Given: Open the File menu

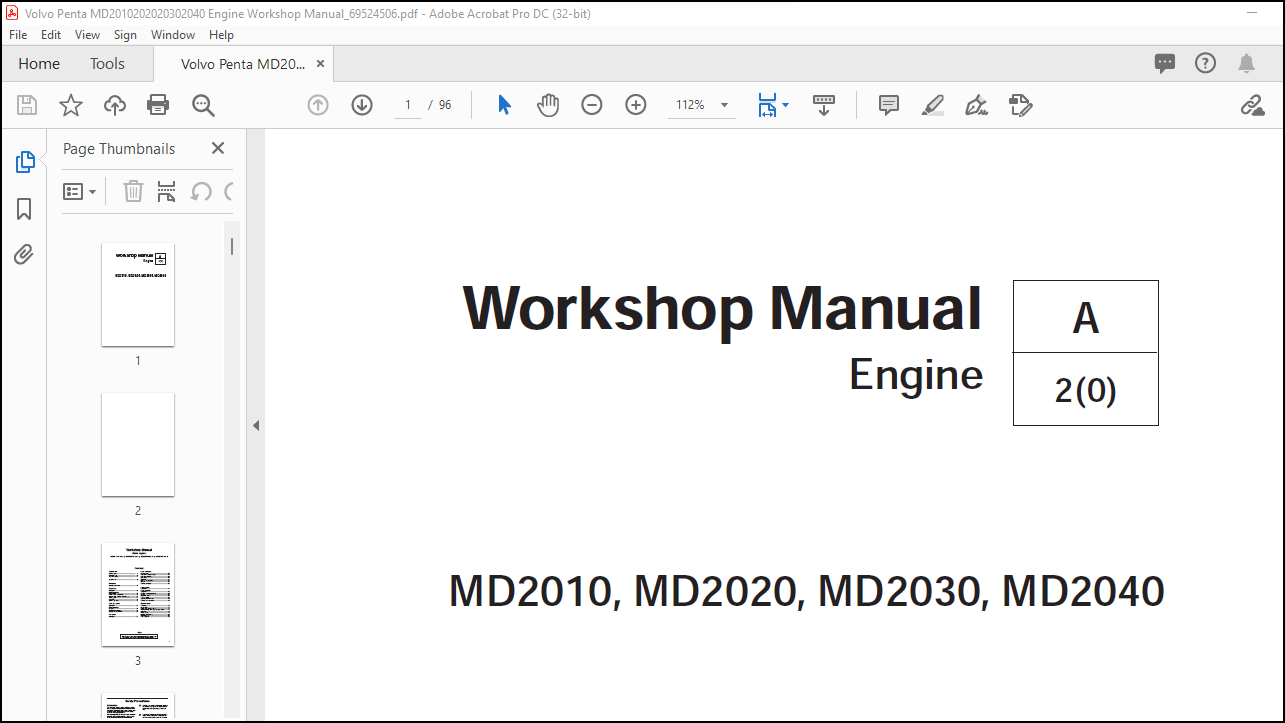Looking at the screenshot, I should [x=18, y=34].
